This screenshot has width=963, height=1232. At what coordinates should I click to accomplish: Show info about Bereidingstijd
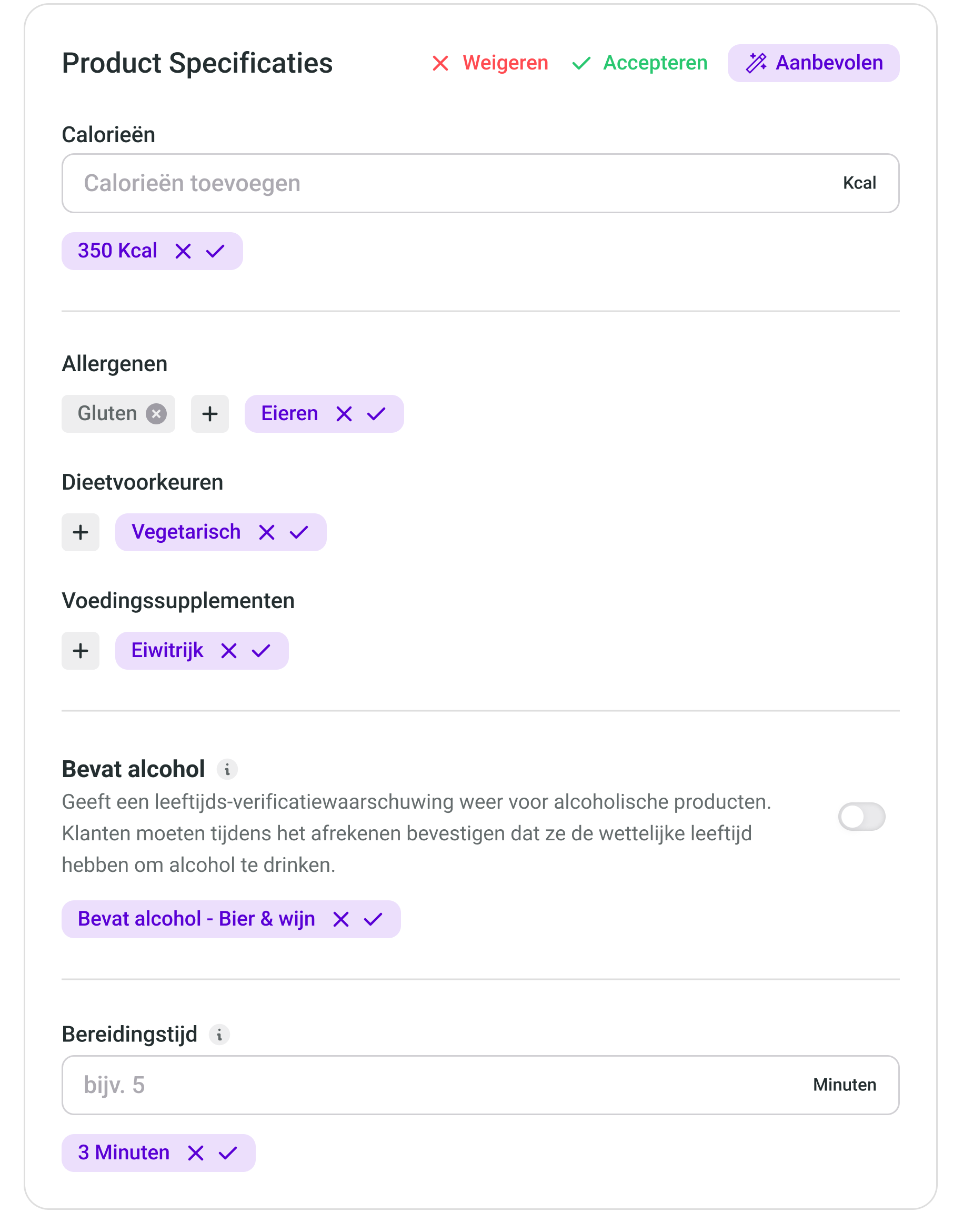[219, 1035]
